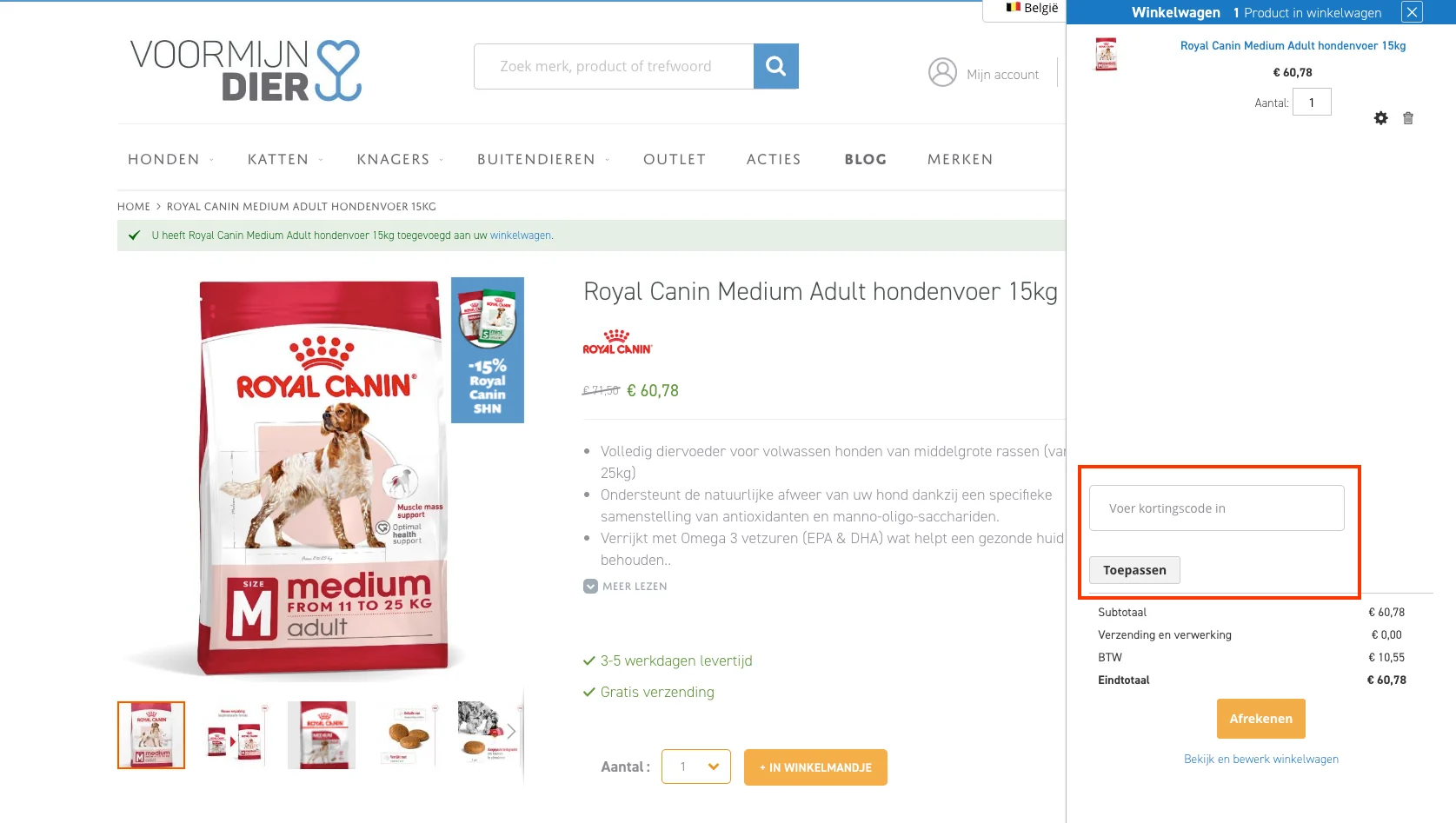Show next product thumbnails with arrow
Viewport: 1456px width, 823px height.
click(x=511, y=732)
